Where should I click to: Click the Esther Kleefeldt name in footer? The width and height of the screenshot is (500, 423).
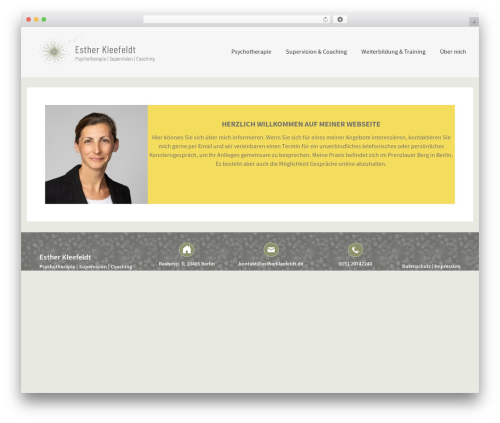coord(65,257)
